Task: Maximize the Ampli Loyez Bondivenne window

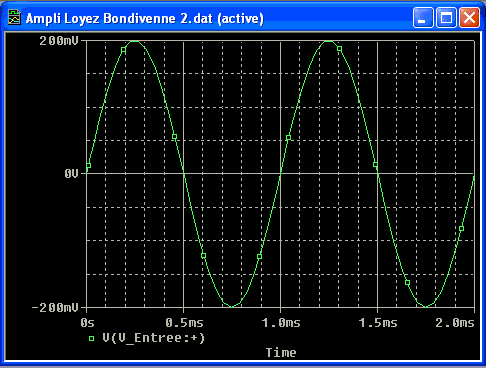Action: [446, 17]
